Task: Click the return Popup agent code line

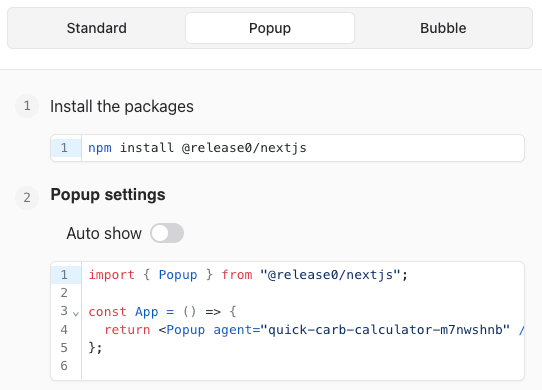Action: tap(314, 330)
